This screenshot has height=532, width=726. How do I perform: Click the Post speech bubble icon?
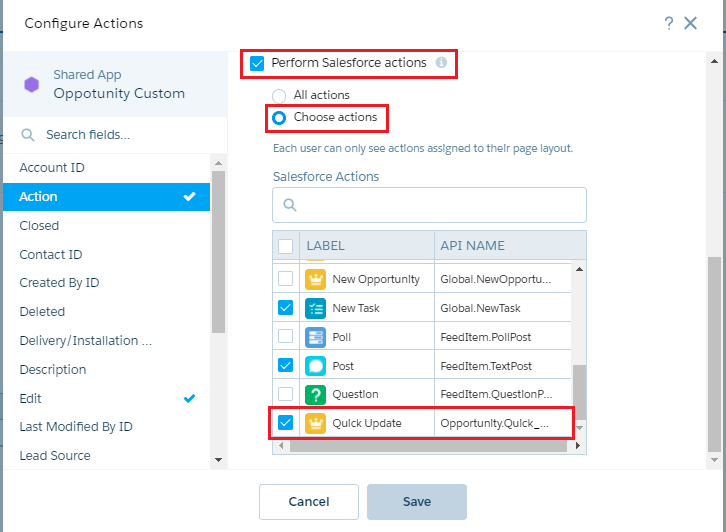pos(315,366)
